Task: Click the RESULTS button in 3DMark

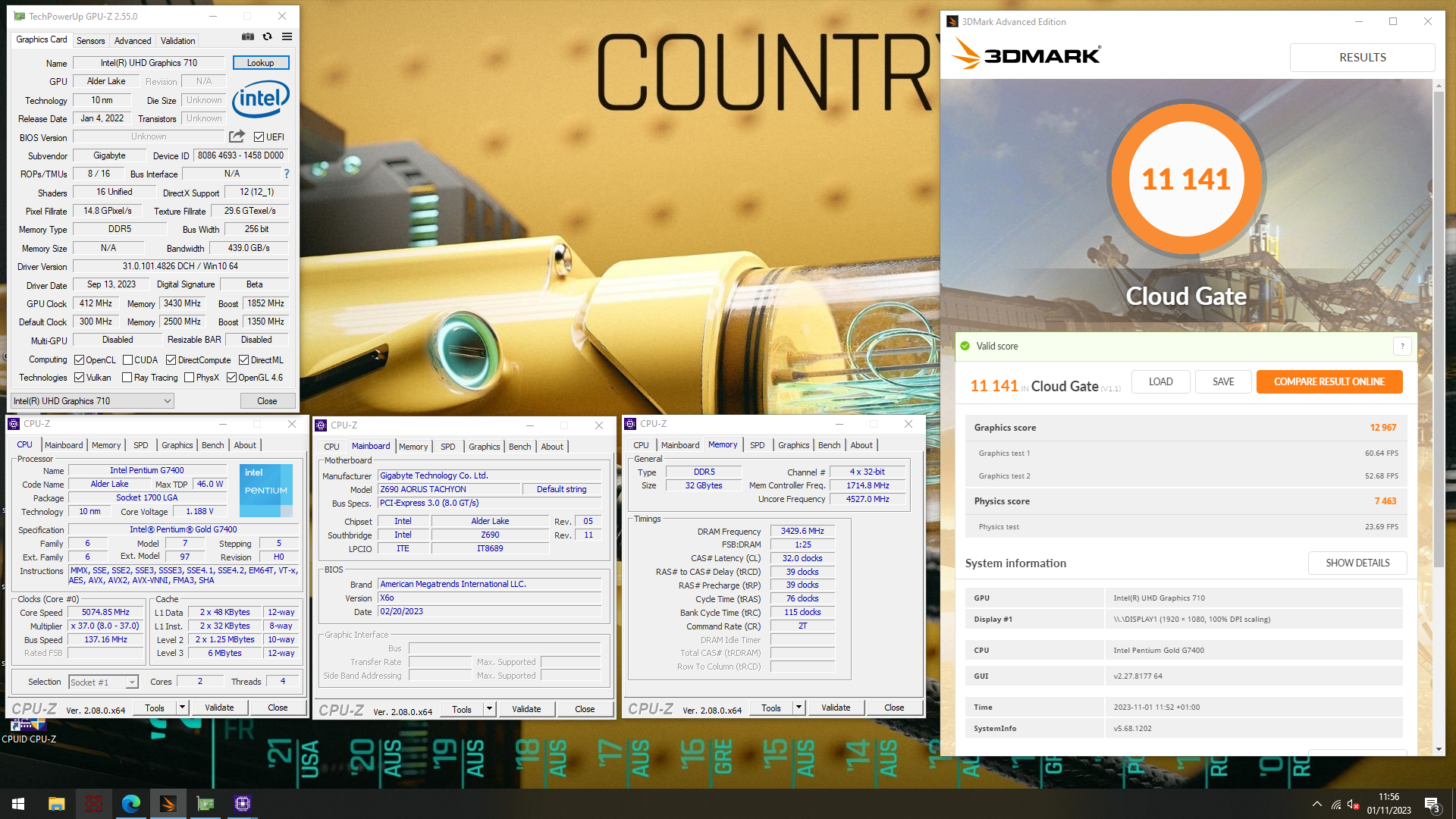Action: [x=1362, y=58]
